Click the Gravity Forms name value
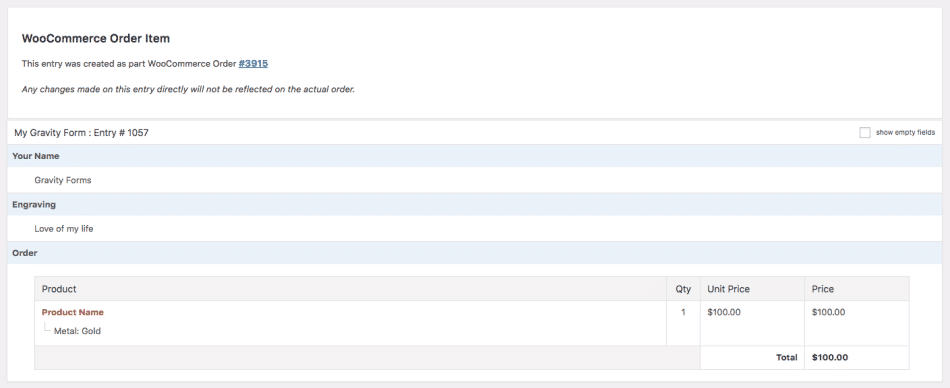This screenshot has height=388, width=950. (63, 180)
